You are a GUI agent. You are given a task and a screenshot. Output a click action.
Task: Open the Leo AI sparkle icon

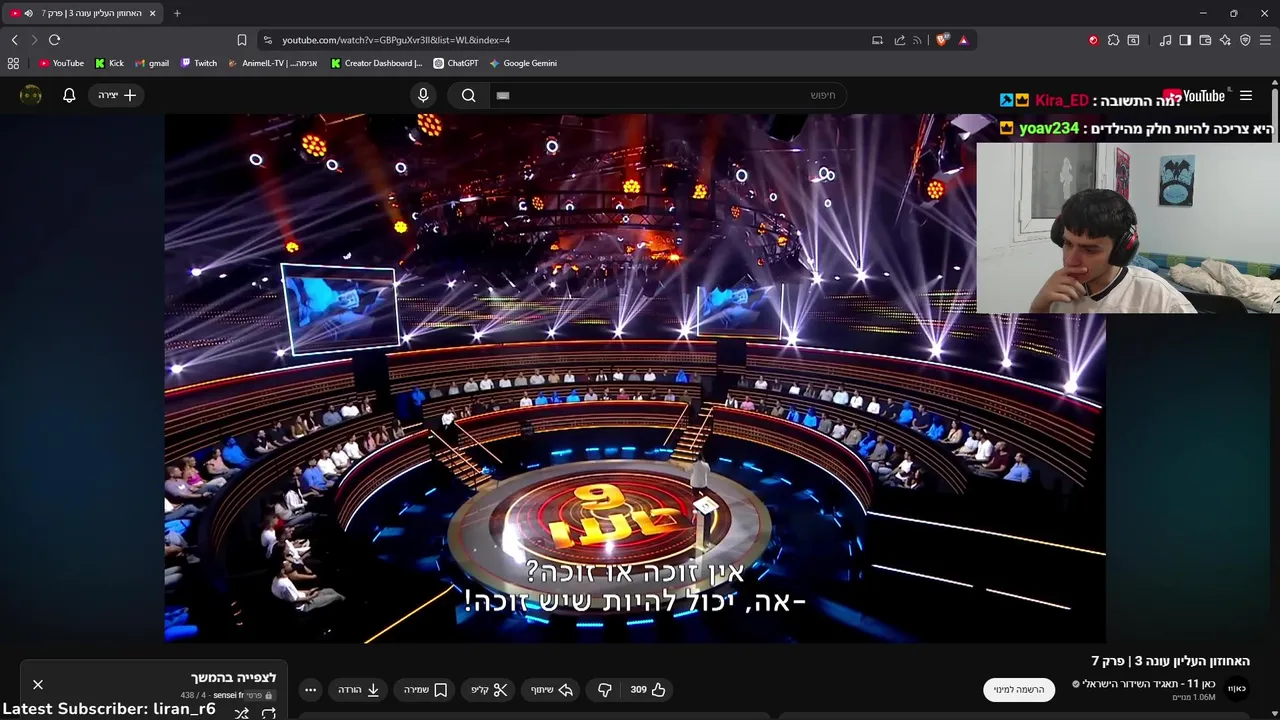coord(1225,40)
